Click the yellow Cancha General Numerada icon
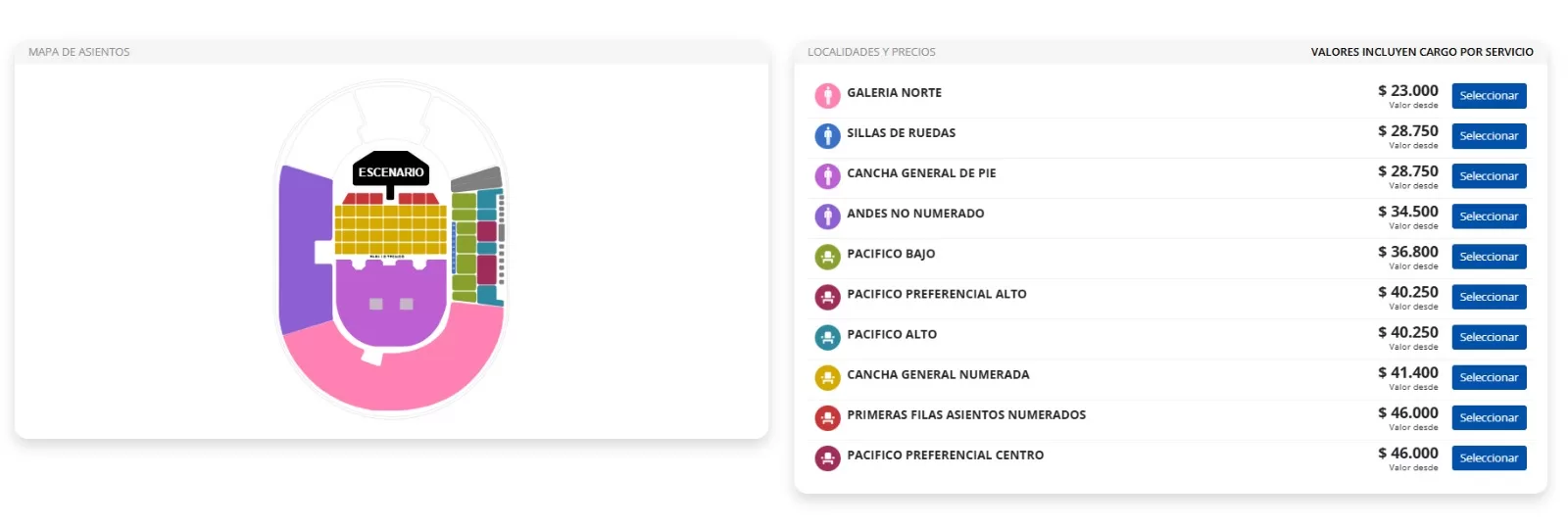Viewport: 1568px width, 527px height. coord(827,377)
